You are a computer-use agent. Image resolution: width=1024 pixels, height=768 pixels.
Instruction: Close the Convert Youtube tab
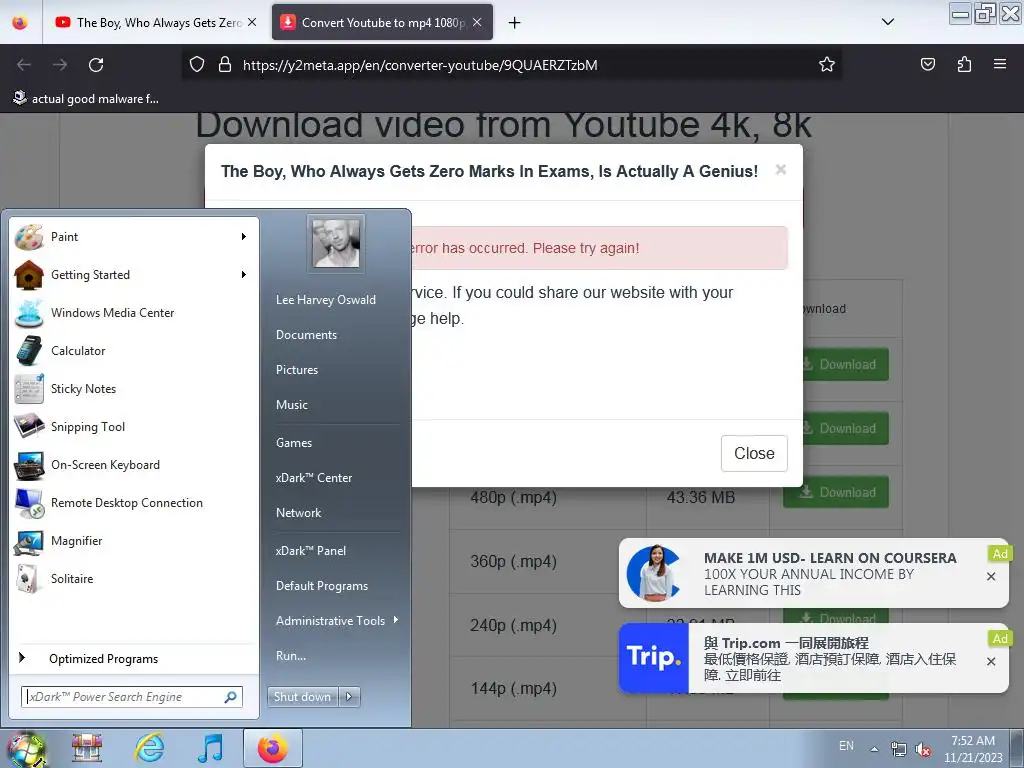(477, 22)
